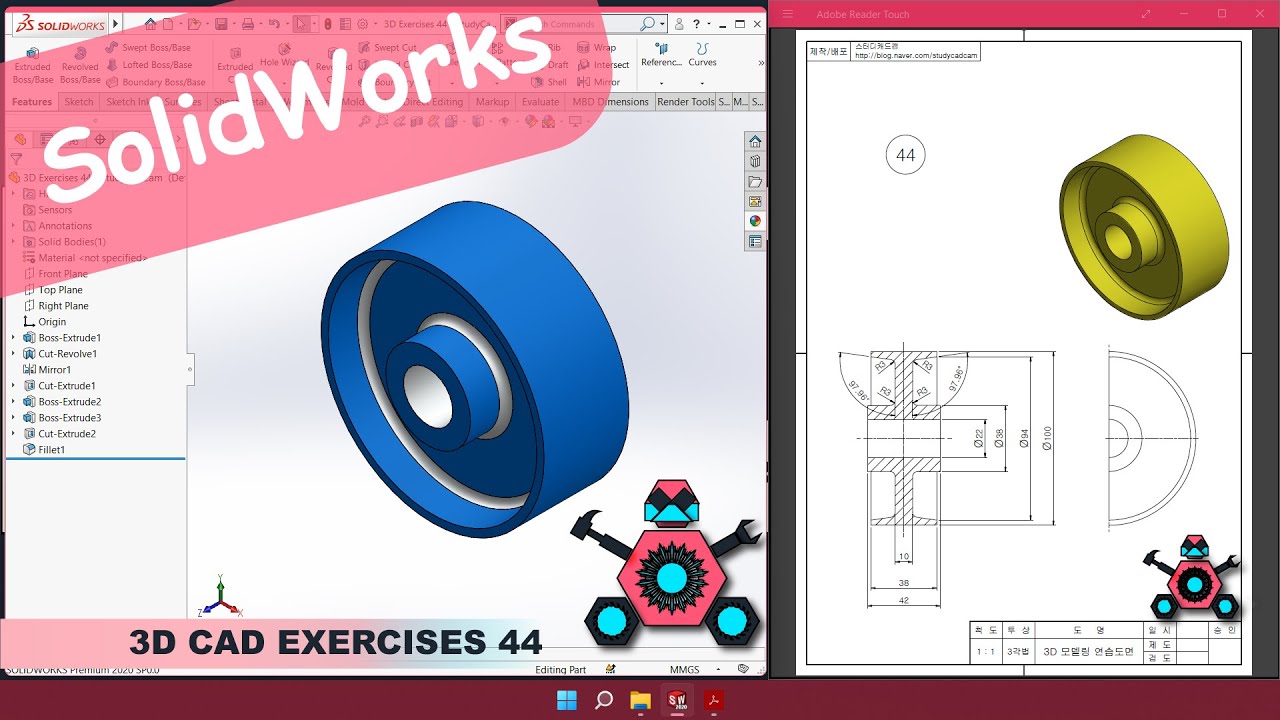Expand the Annotations folder

tap(13, 226)
